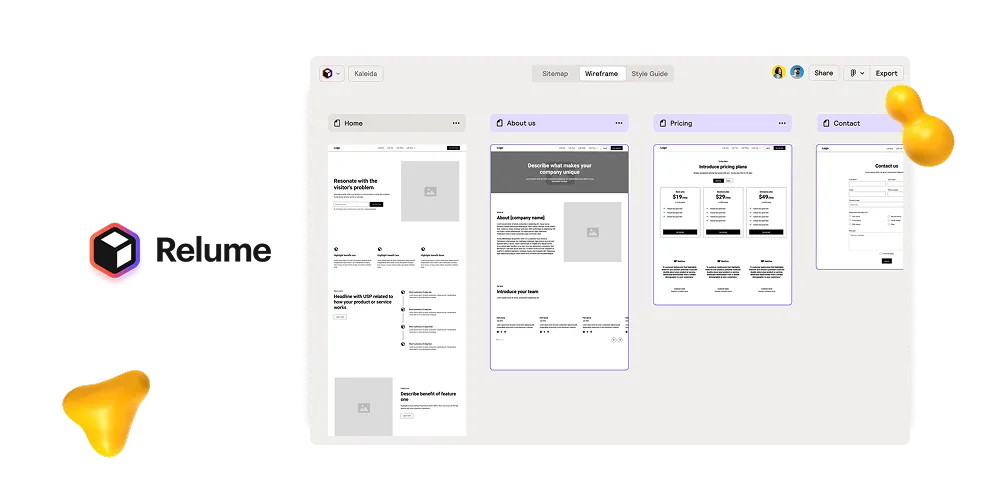
Task: Click the black button on the $49 plan
Action: click(x=766, y=232)
